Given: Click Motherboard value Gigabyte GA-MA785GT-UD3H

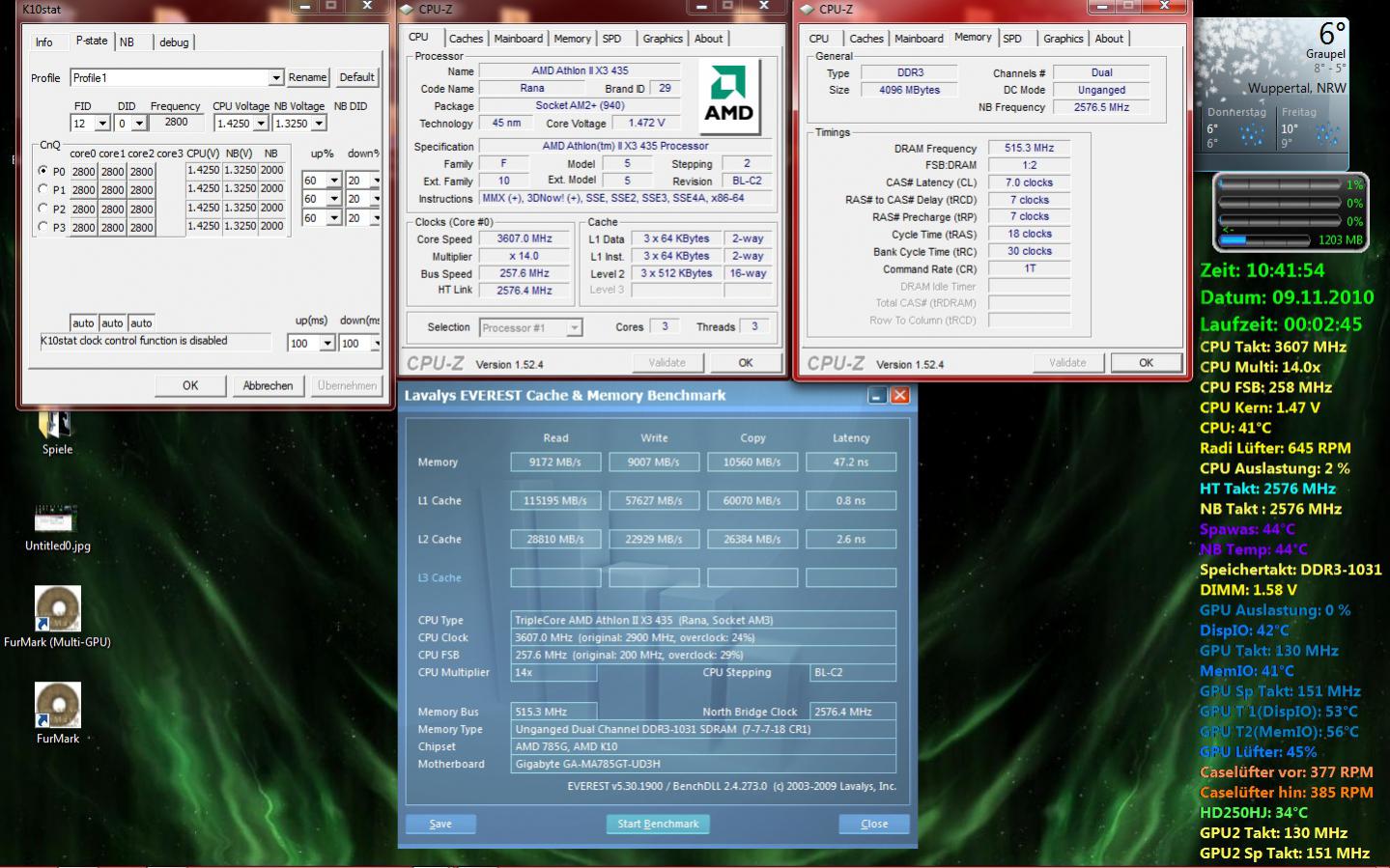Looking at the screenshot, I should (x=703, y=764).
